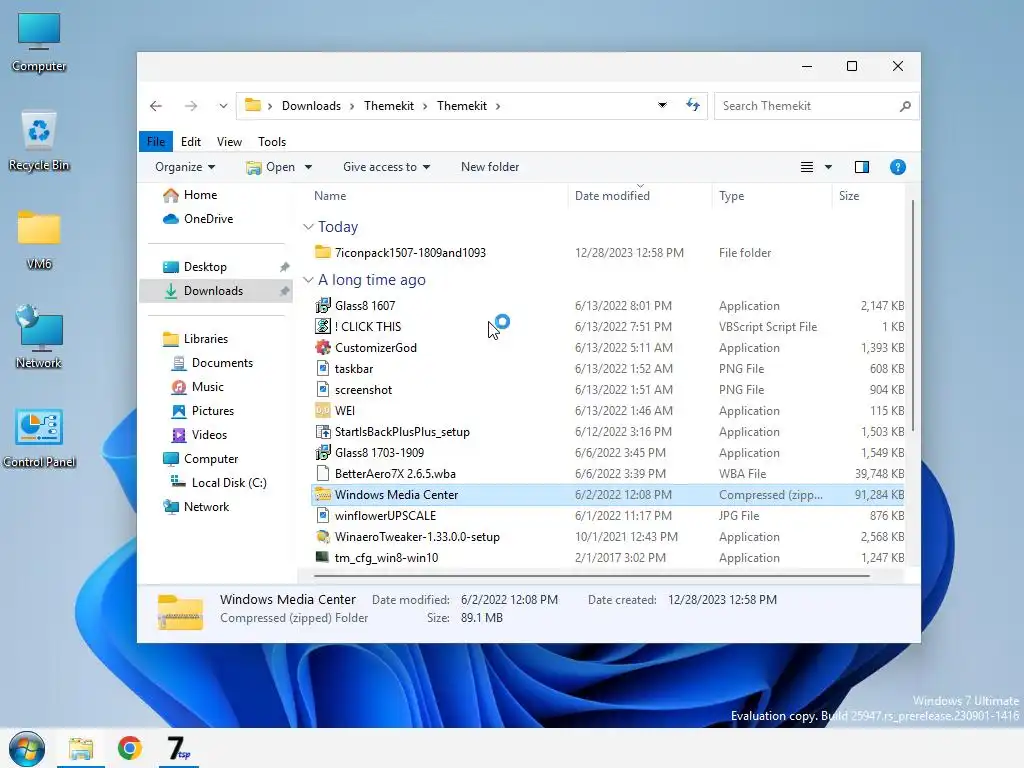Image resolution: width=1024 pixels, height=768 pixels.
Task: Sort by the Size column header
Action: tap(849, 196)
